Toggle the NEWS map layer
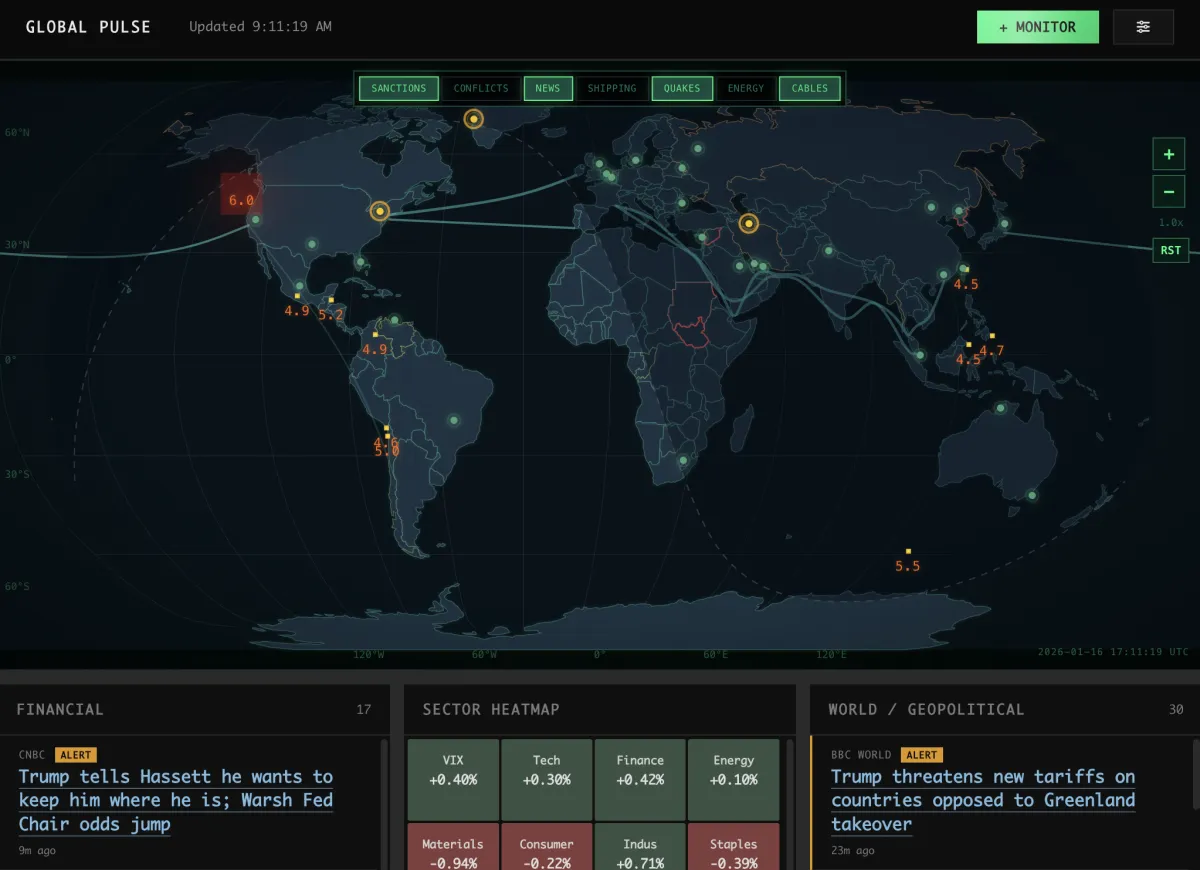This screenshot has height=870, width=1200. tap(548, 88)
